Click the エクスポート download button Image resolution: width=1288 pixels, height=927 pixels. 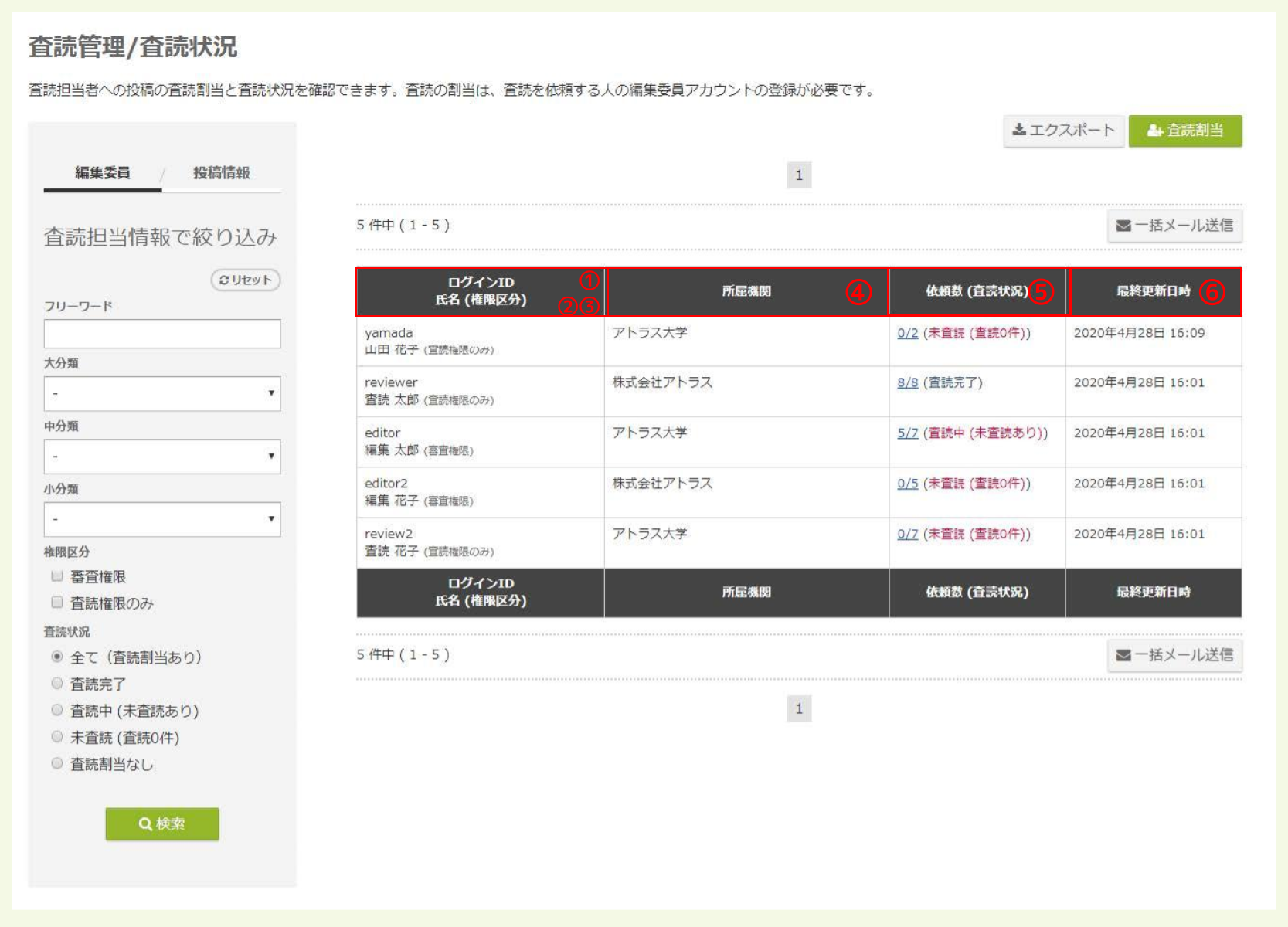pos(1063,131)
